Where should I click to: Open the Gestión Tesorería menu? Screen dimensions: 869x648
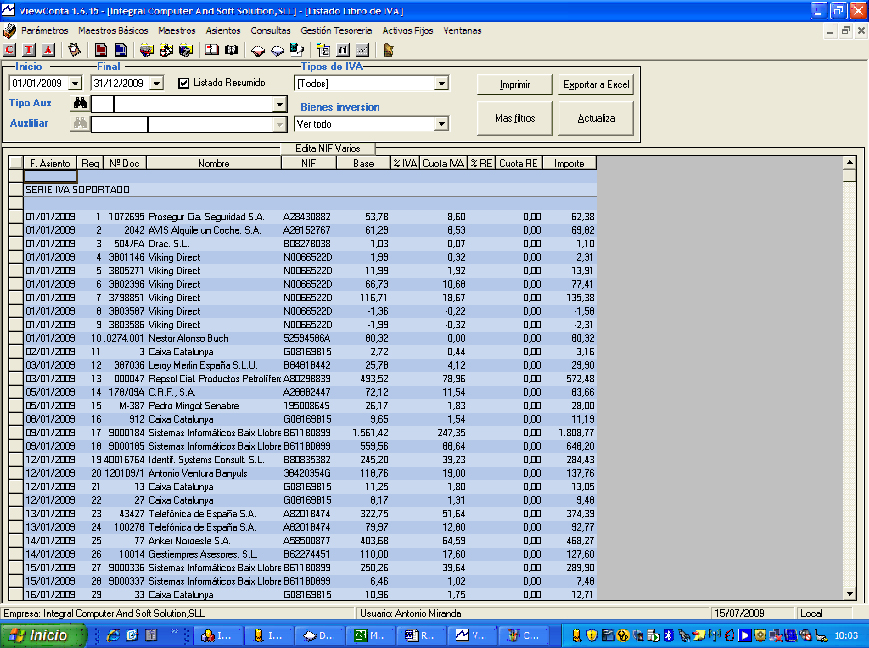[x=336, y=30]
